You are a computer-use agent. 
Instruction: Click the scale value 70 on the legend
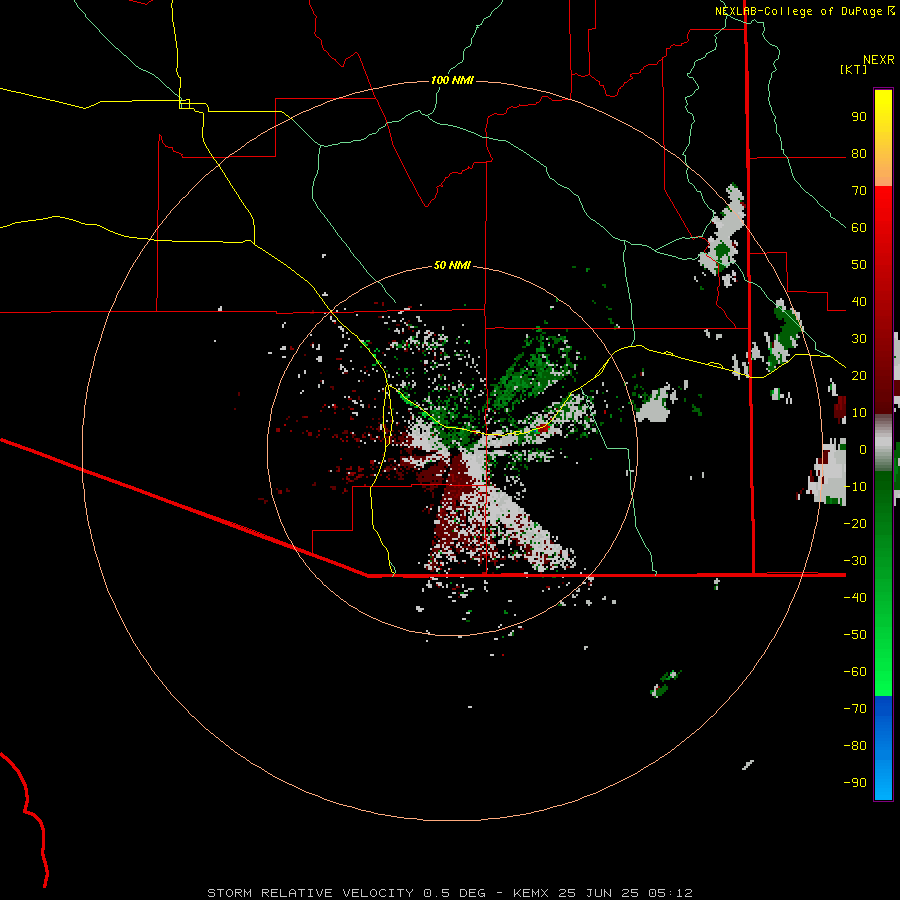coord(859,191)
